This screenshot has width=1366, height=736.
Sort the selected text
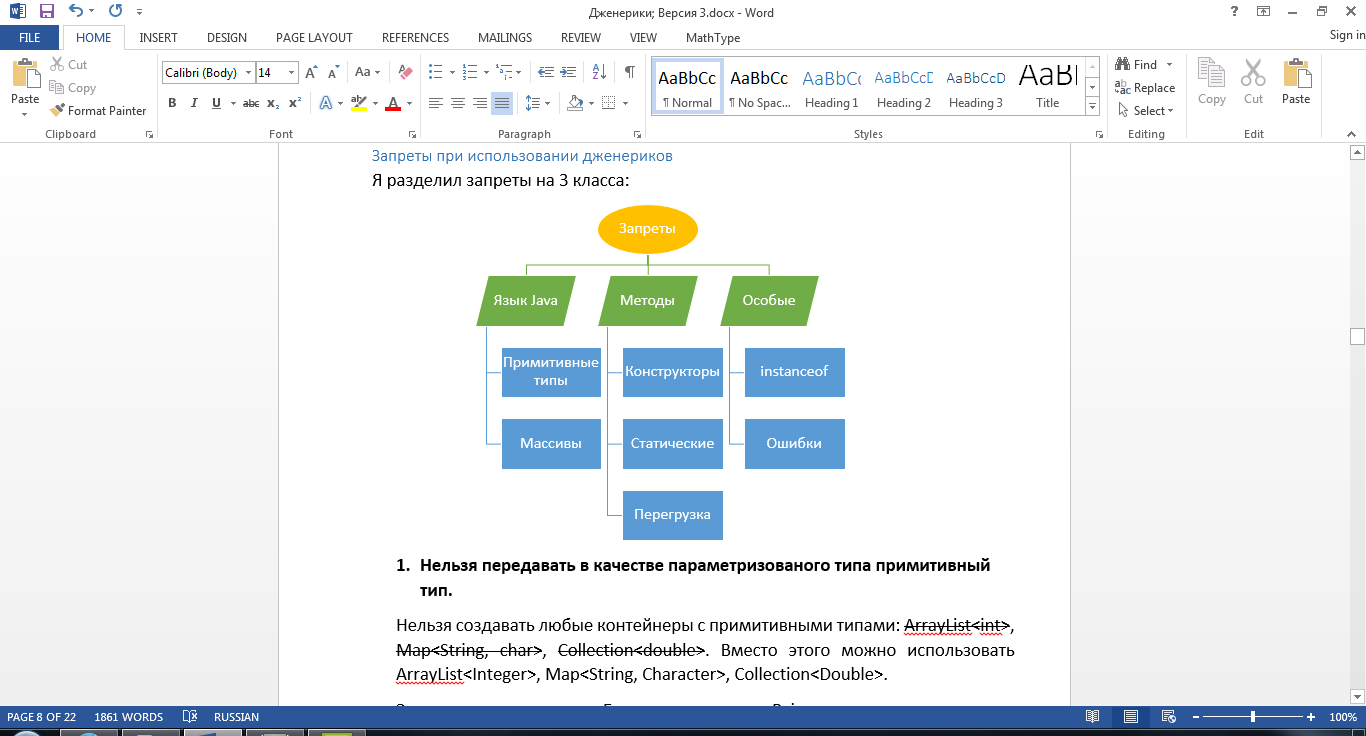click(600, 72)
